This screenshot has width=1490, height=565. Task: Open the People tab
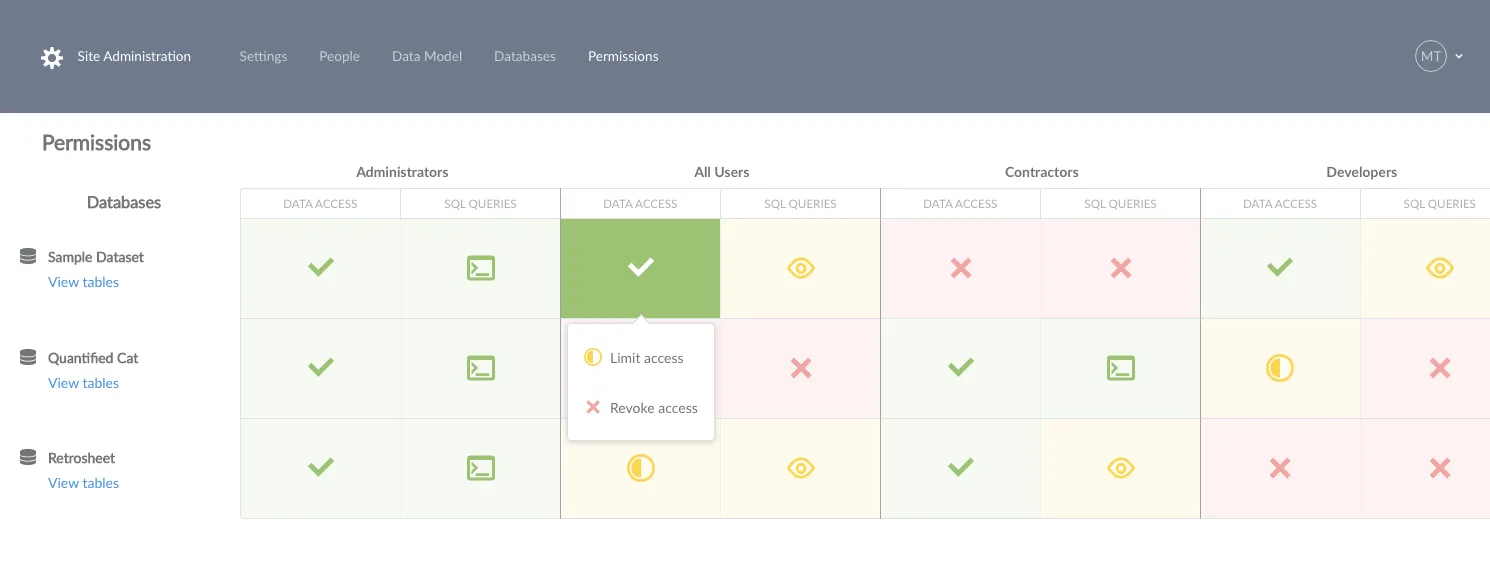pos(339,56)
